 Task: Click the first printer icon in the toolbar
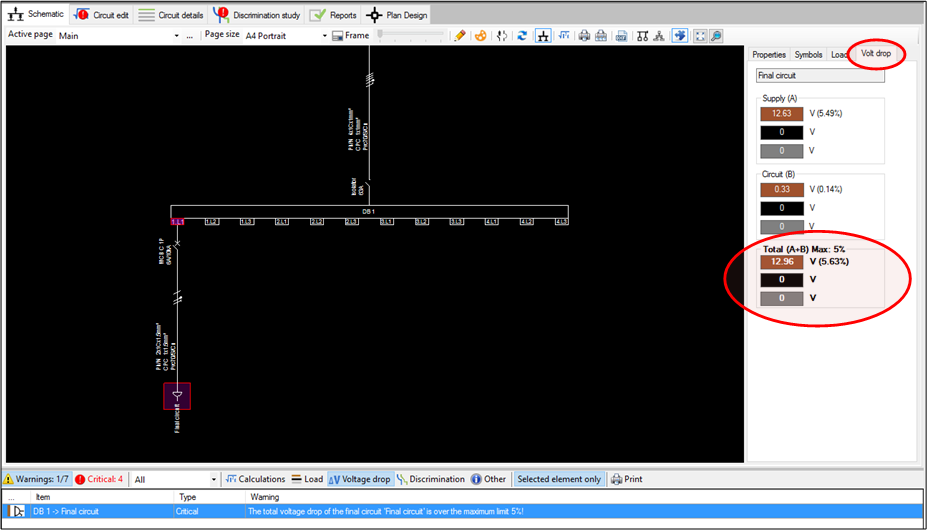pos(584,35)
